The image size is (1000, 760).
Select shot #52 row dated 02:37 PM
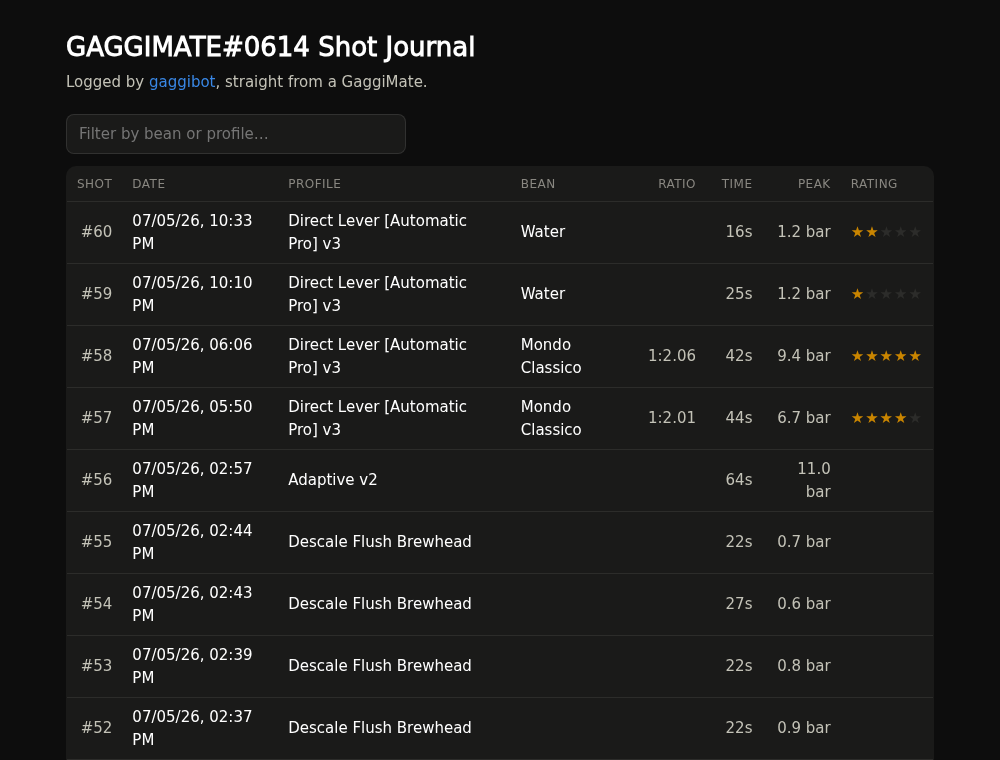click(500, 728)
